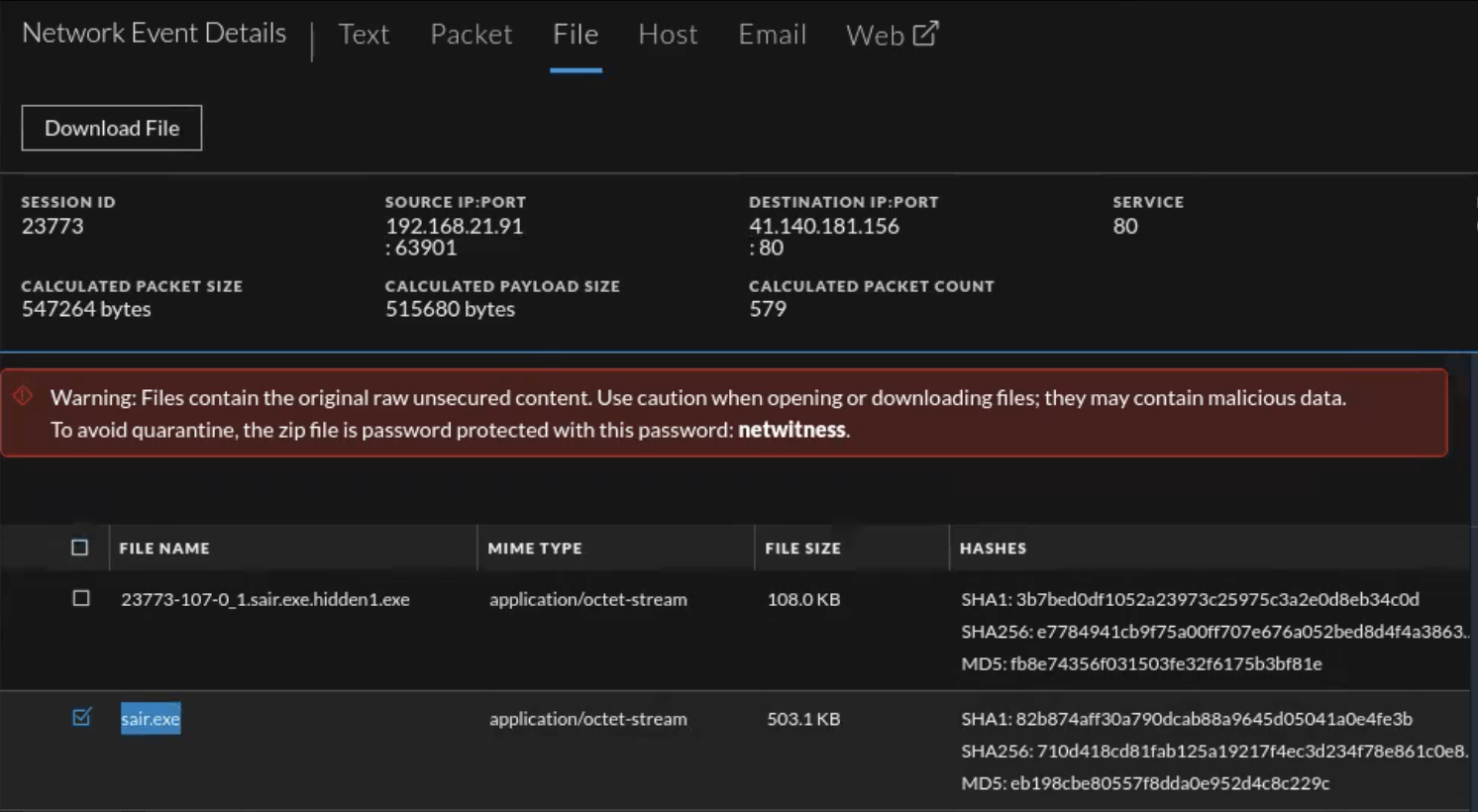Open the Text tab
The height and width of the screenshot is (812, 1478).
point(364,35)
